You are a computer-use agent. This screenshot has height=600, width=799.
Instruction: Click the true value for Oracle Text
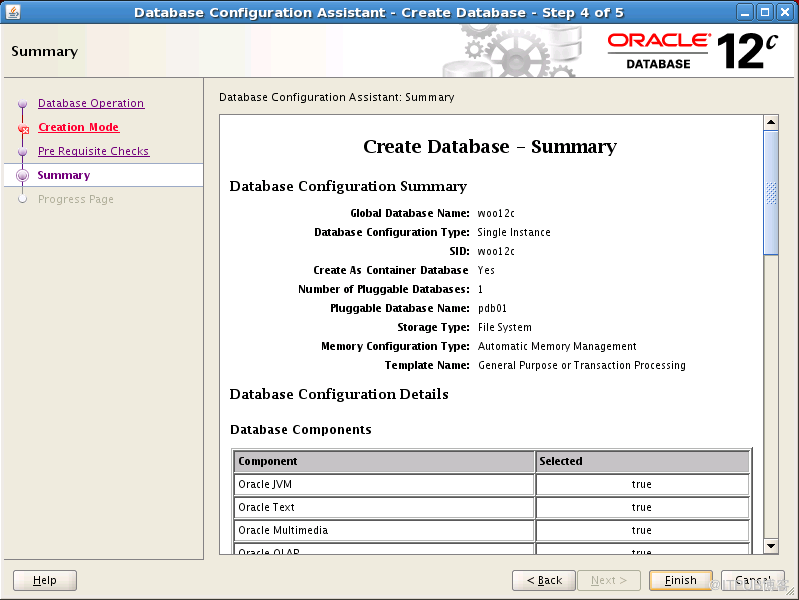pyautogui.click(x=642, y=507)
